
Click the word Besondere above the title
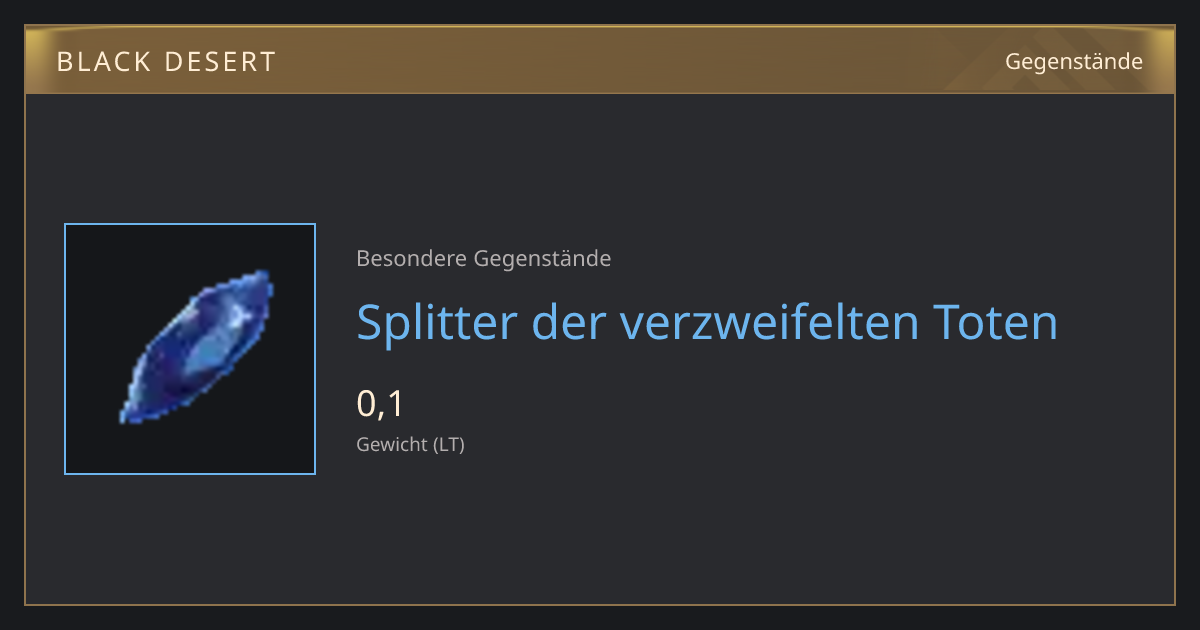click(x=411, y=259)
